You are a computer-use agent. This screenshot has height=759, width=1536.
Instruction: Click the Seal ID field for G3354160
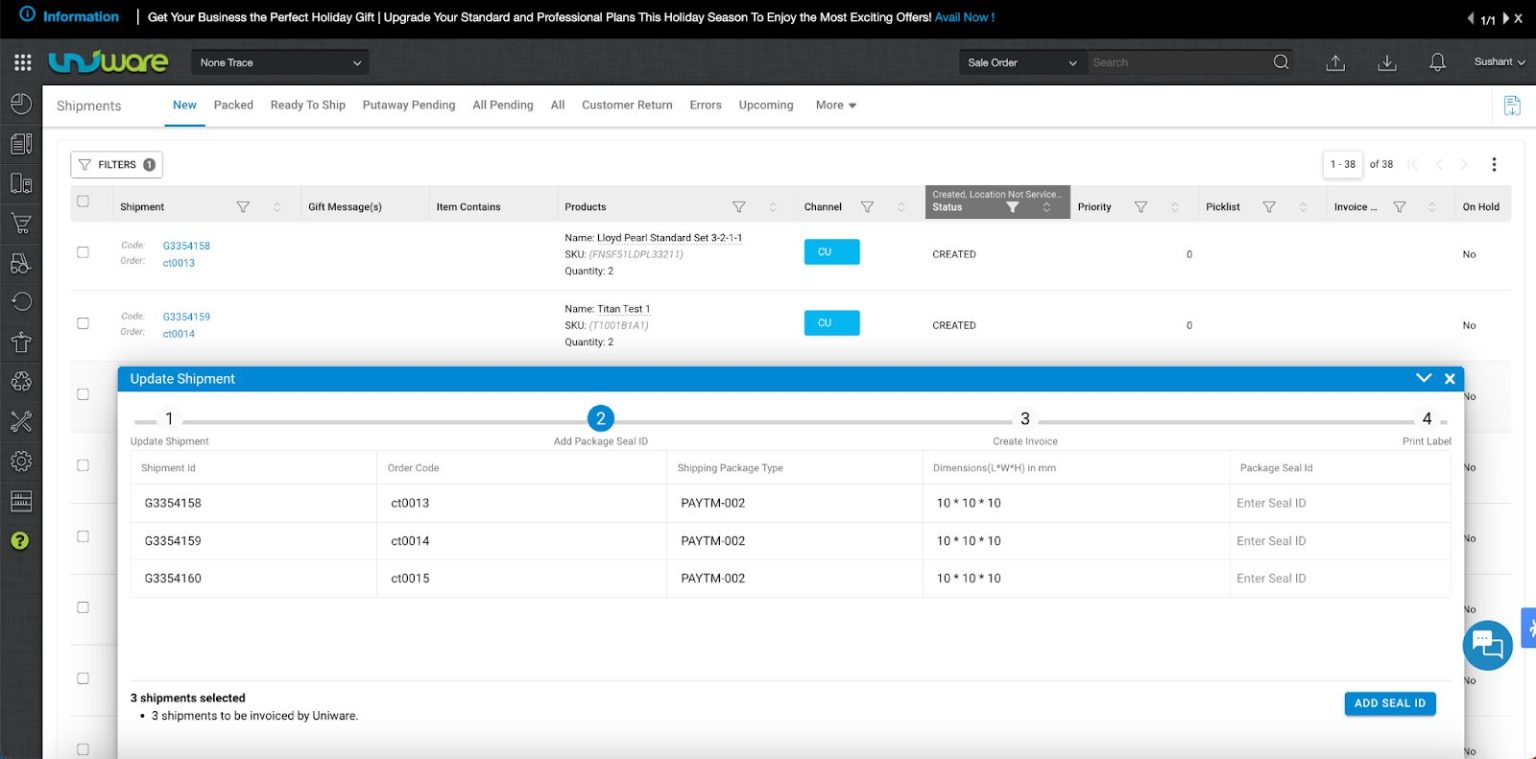pyautogui.click(x=1340, y=578)
